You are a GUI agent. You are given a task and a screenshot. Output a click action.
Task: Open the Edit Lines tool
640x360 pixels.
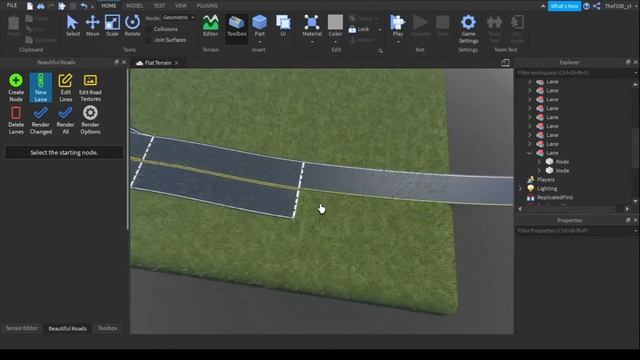[x=65, y=87]
